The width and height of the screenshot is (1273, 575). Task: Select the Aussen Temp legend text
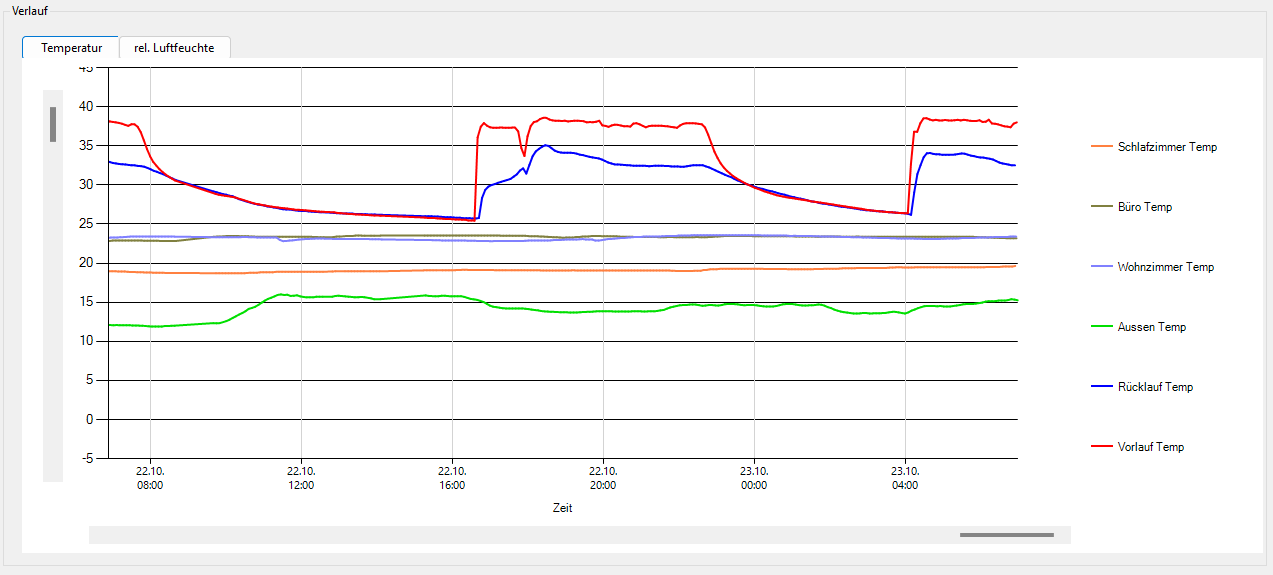tap(1152, 327)
